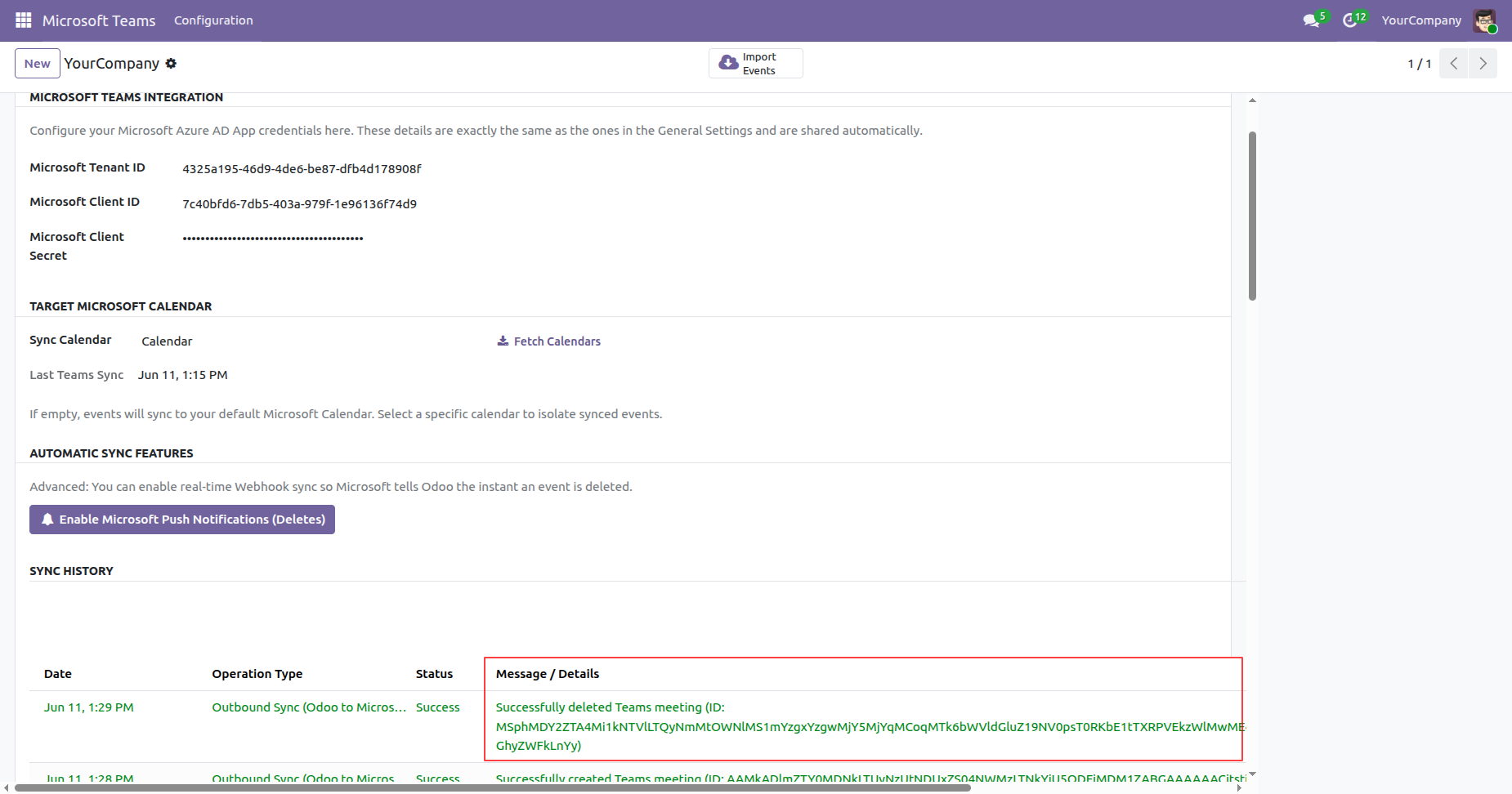Enable Microsoft Push Notifications (Deletes)

click(182, 520)
